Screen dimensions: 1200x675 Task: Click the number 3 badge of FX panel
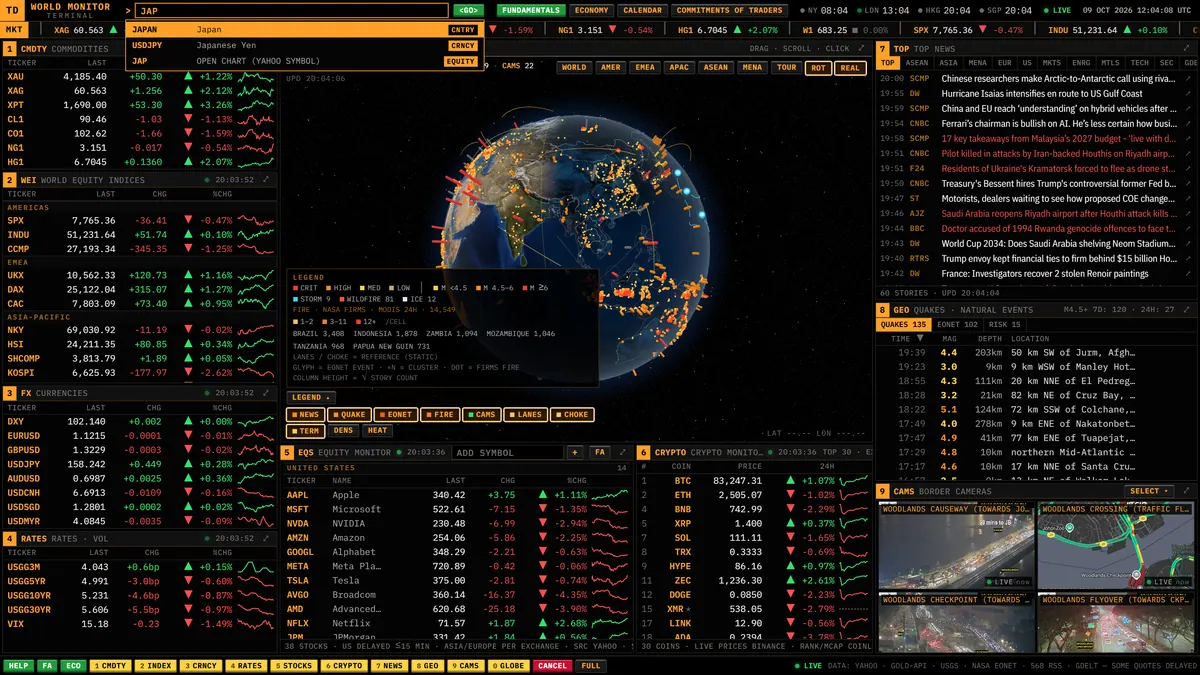point(10,393)
